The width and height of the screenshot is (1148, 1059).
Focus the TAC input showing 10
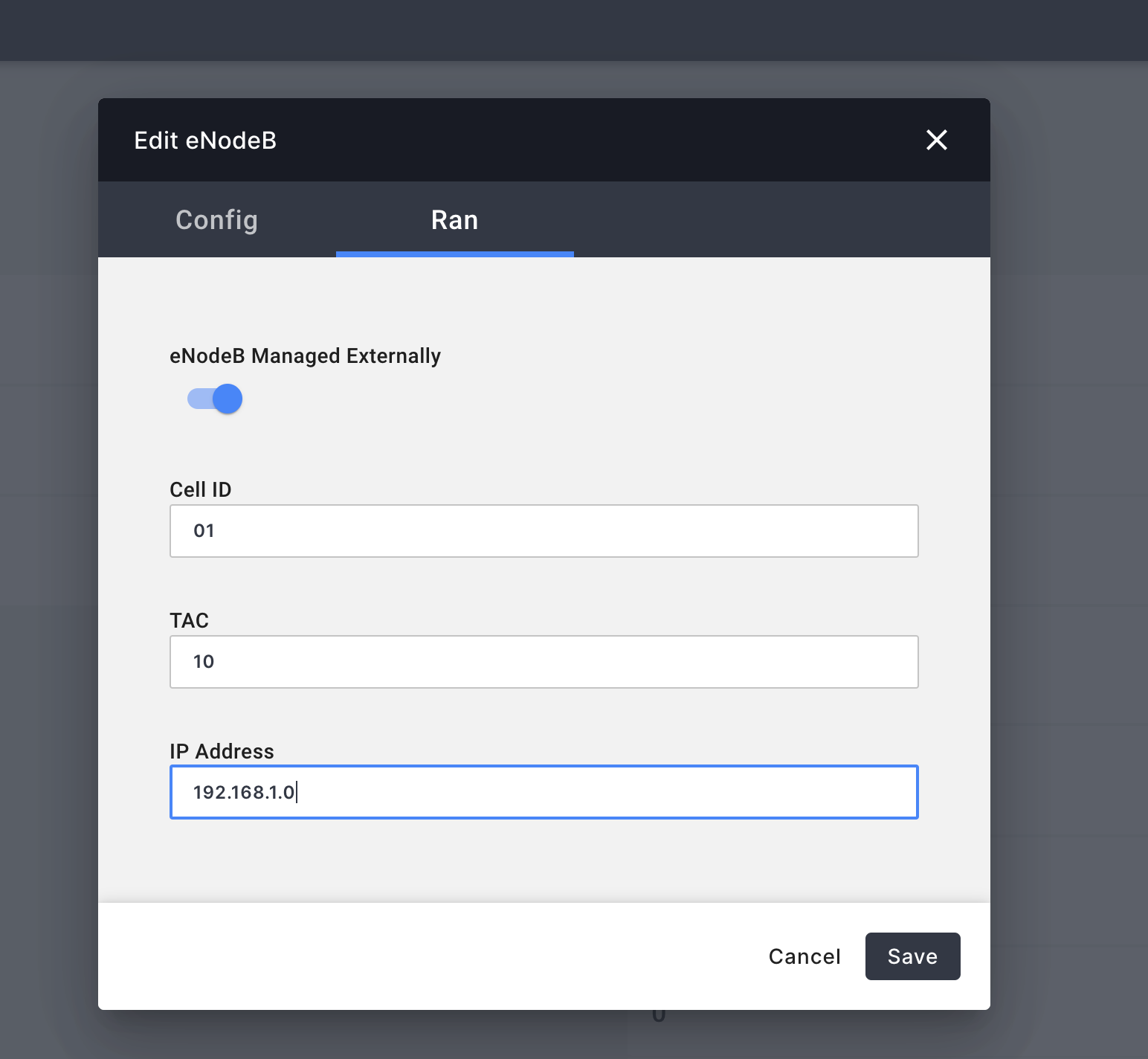[x=544, y=661]
